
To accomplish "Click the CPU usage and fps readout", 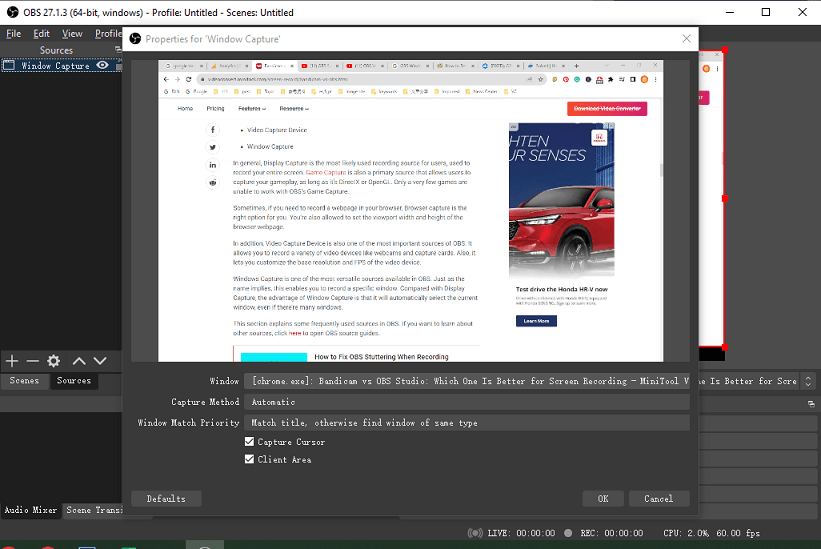I will 711,533.
